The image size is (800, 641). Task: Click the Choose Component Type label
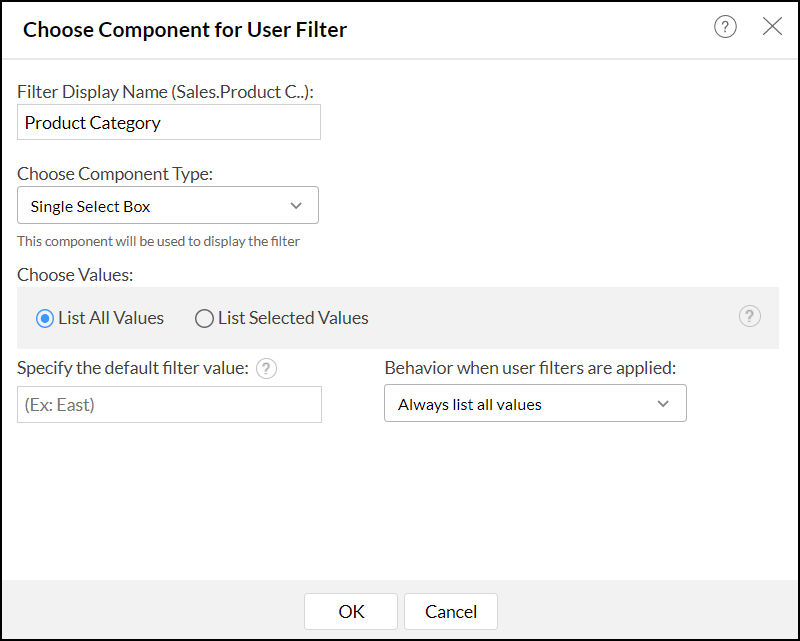click(115, 173)
